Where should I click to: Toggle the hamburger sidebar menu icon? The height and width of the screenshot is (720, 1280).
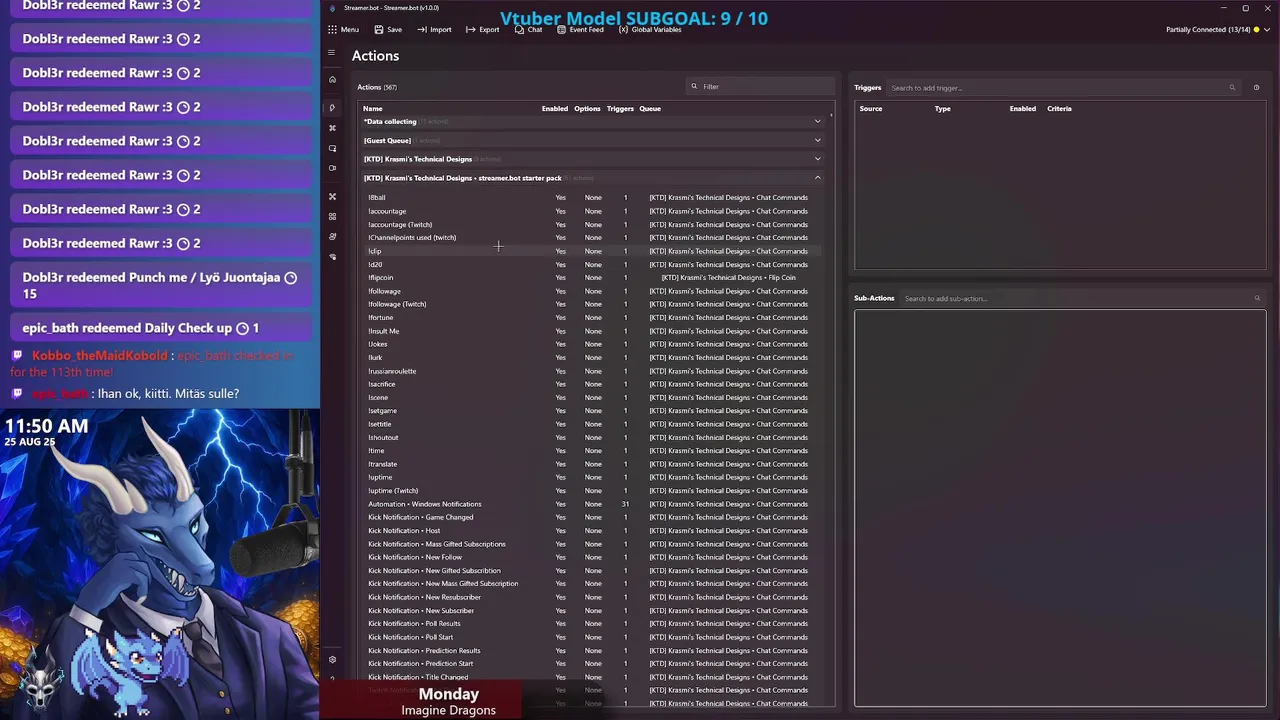(332, 52)
